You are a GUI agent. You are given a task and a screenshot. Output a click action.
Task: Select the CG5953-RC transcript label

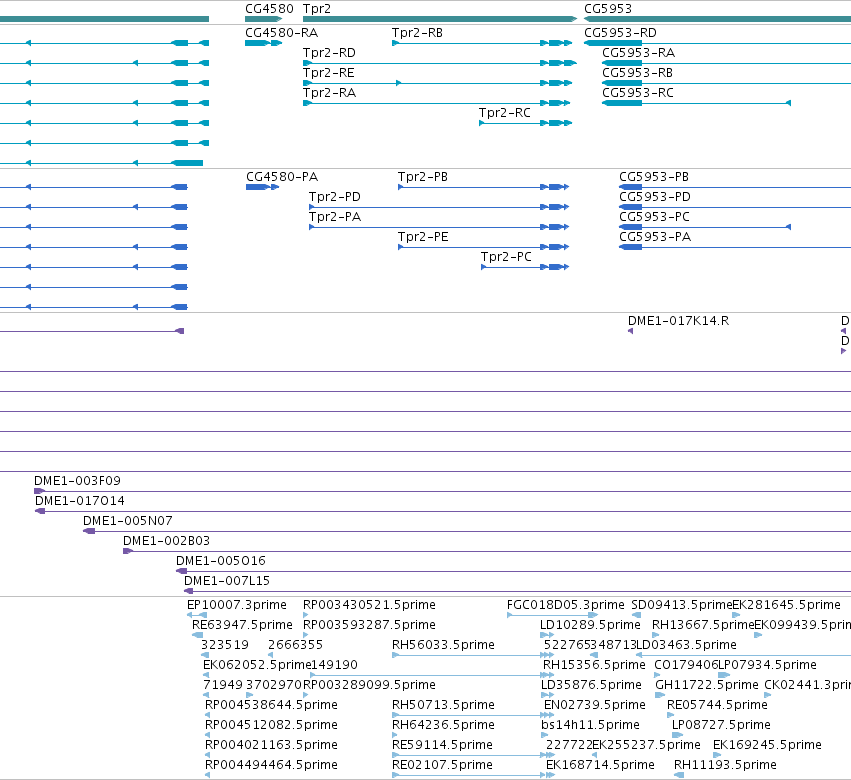[638, 93]
